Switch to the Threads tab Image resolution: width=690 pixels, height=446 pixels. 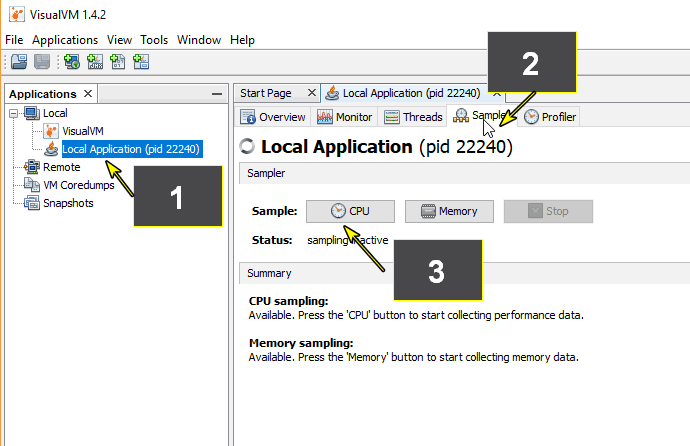click(413, 117)
